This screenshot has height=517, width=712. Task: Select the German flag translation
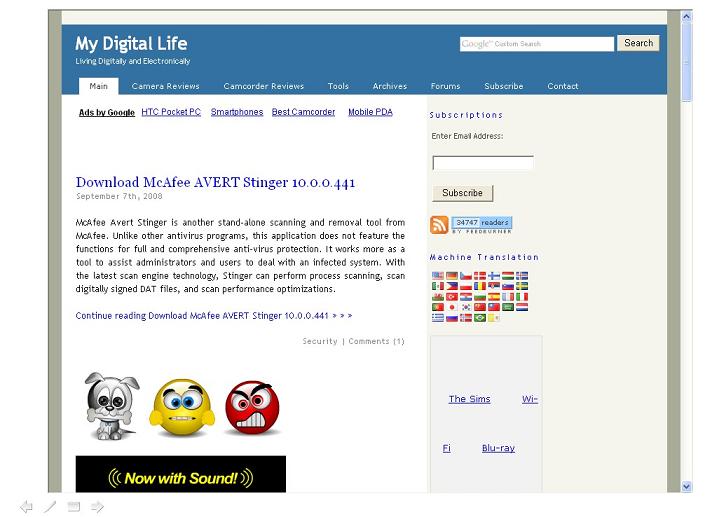(x=452, y=276)
